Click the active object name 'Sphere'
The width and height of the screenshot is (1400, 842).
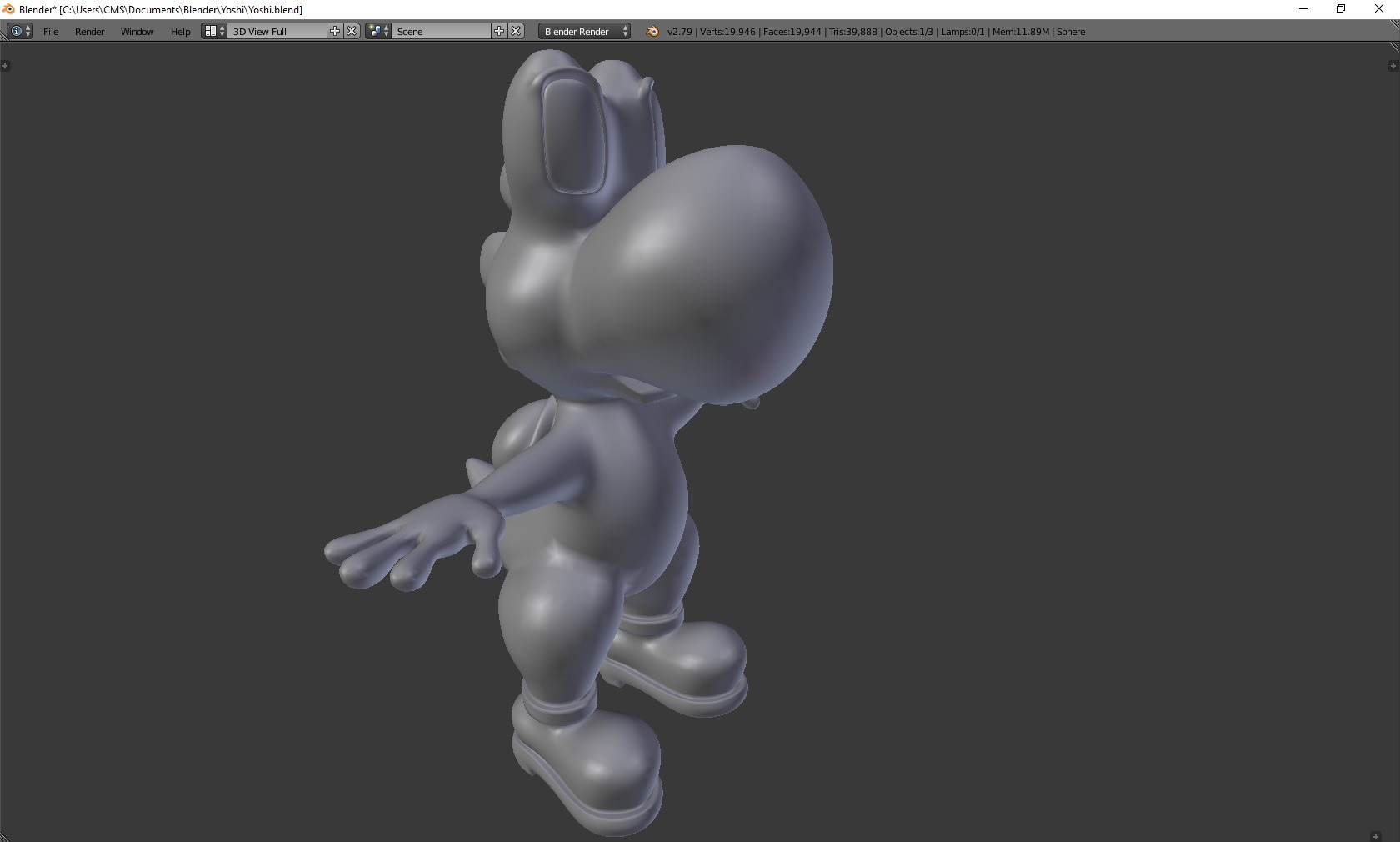tap(1071, 32)
